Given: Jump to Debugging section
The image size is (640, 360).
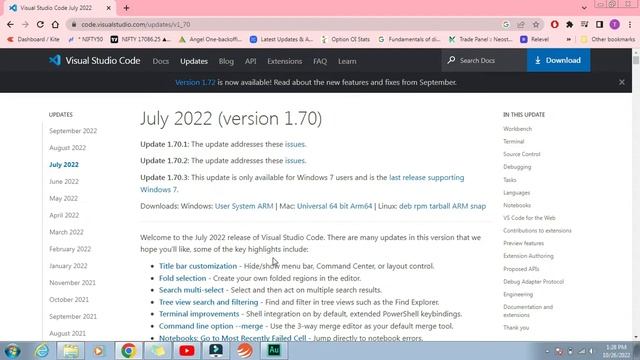Looking at the screenshot, I should coord(517,167).
